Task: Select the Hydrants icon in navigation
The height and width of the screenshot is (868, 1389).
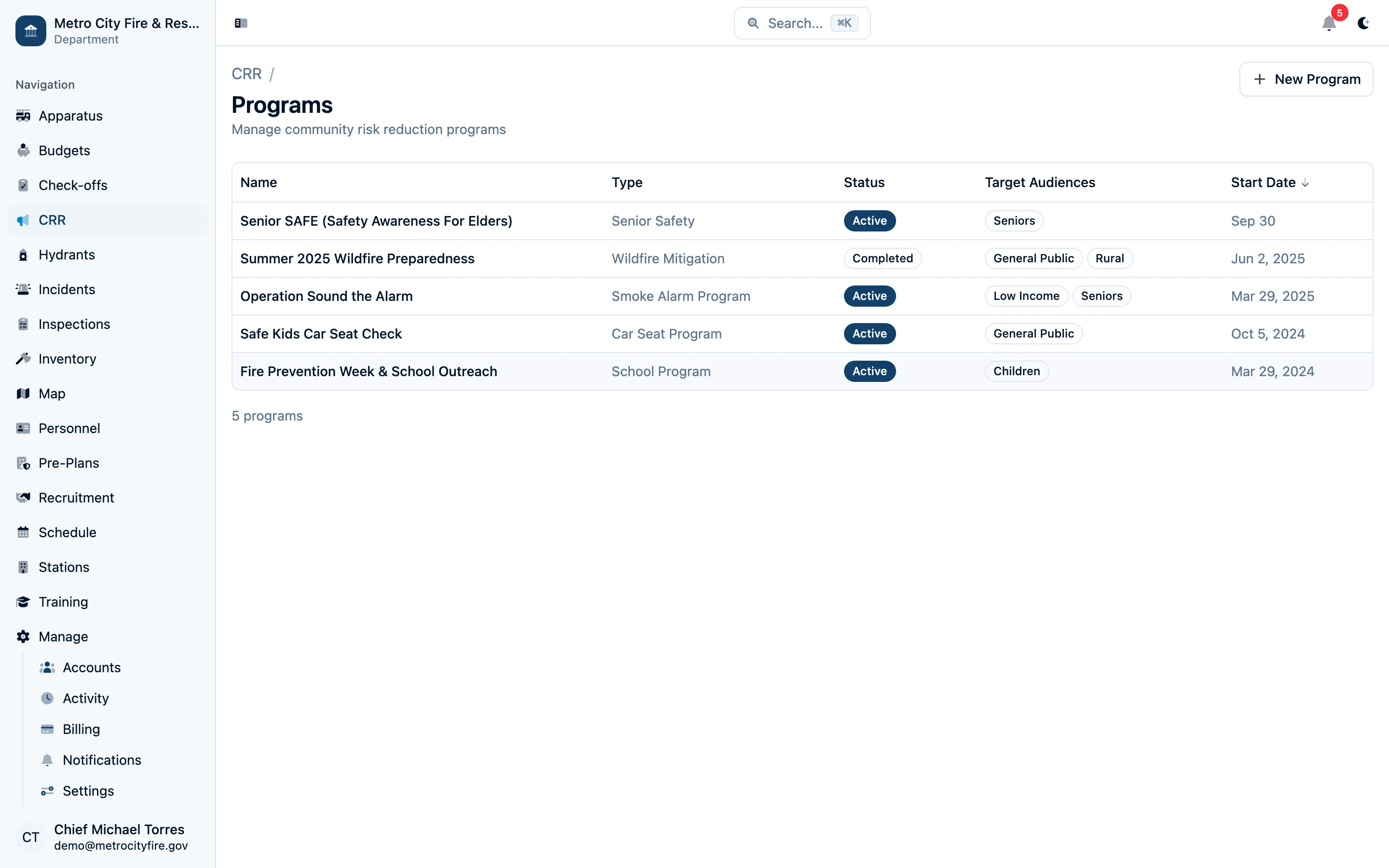Action: (x=23, y=254)
